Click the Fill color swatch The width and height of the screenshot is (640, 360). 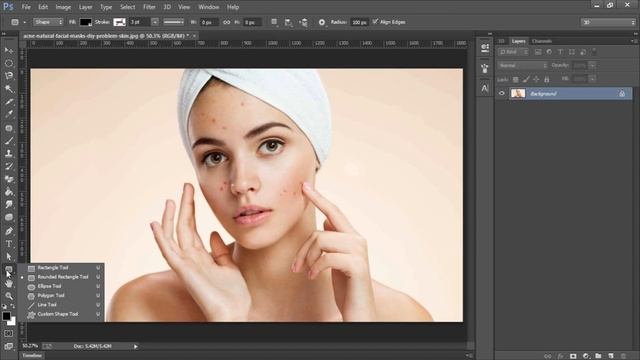click(85, 22)
